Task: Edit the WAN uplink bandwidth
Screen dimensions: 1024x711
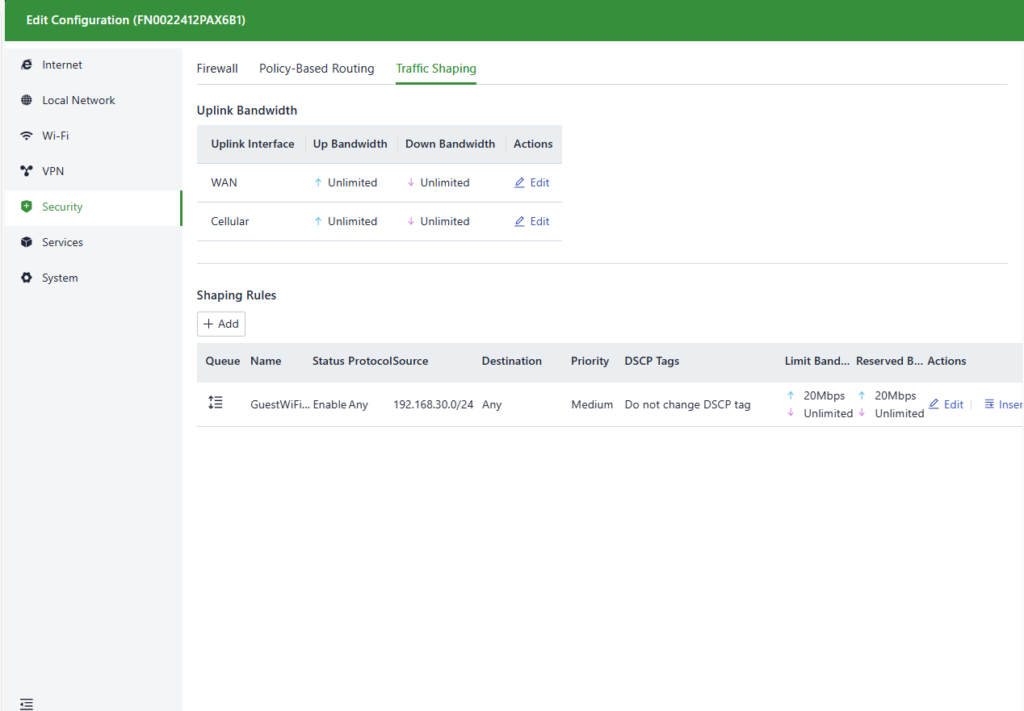Action: tap(532, 183)
